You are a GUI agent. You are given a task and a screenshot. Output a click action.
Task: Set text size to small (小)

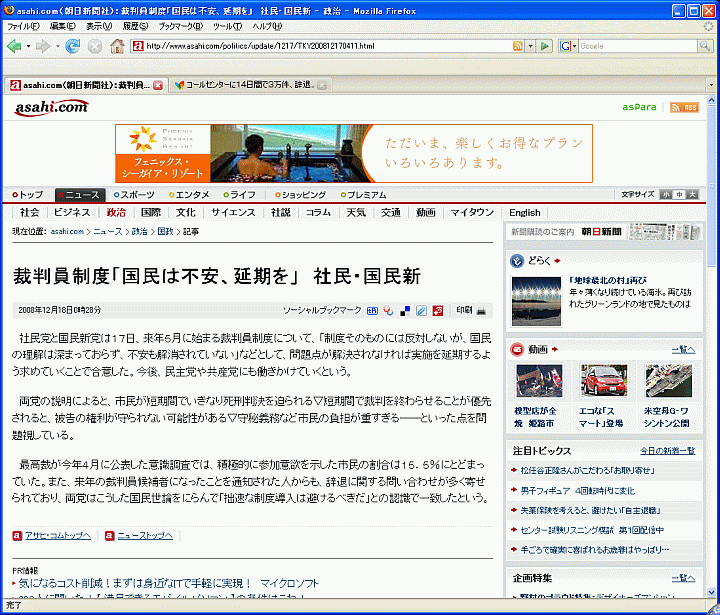point(666,195)
